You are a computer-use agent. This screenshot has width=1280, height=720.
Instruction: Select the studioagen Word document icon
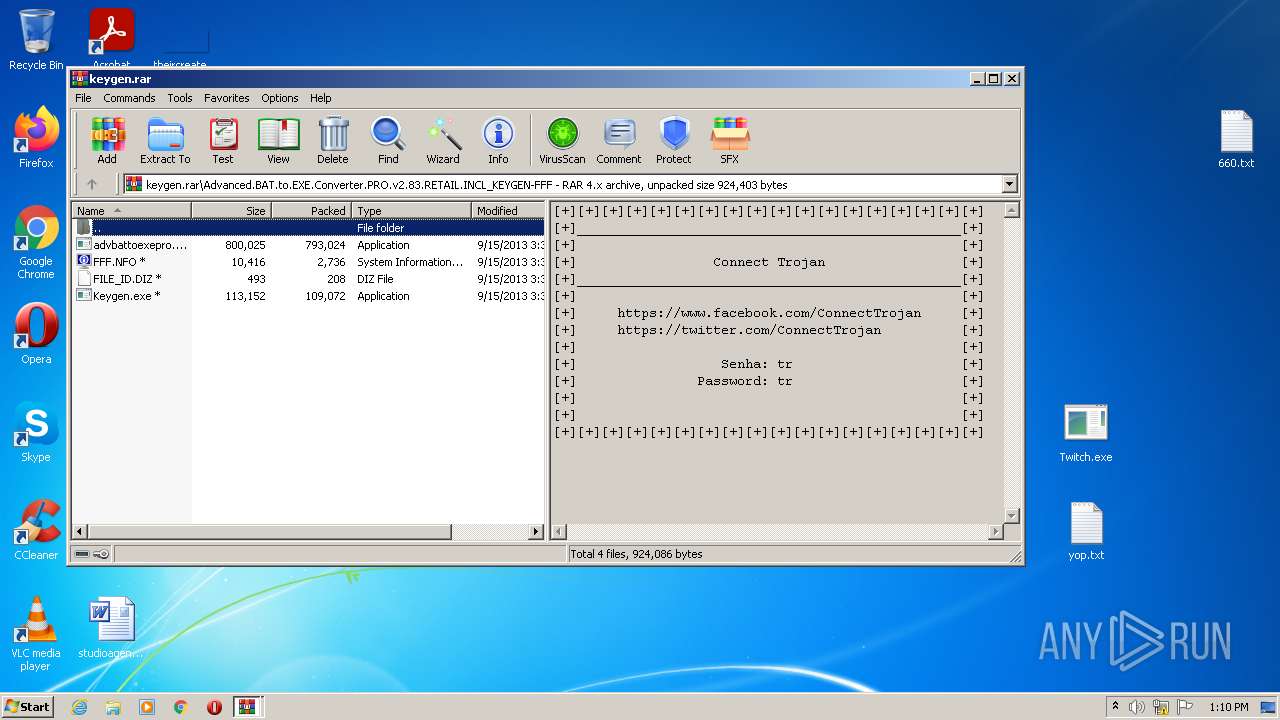pyautogui.click(x=111, y=628)
